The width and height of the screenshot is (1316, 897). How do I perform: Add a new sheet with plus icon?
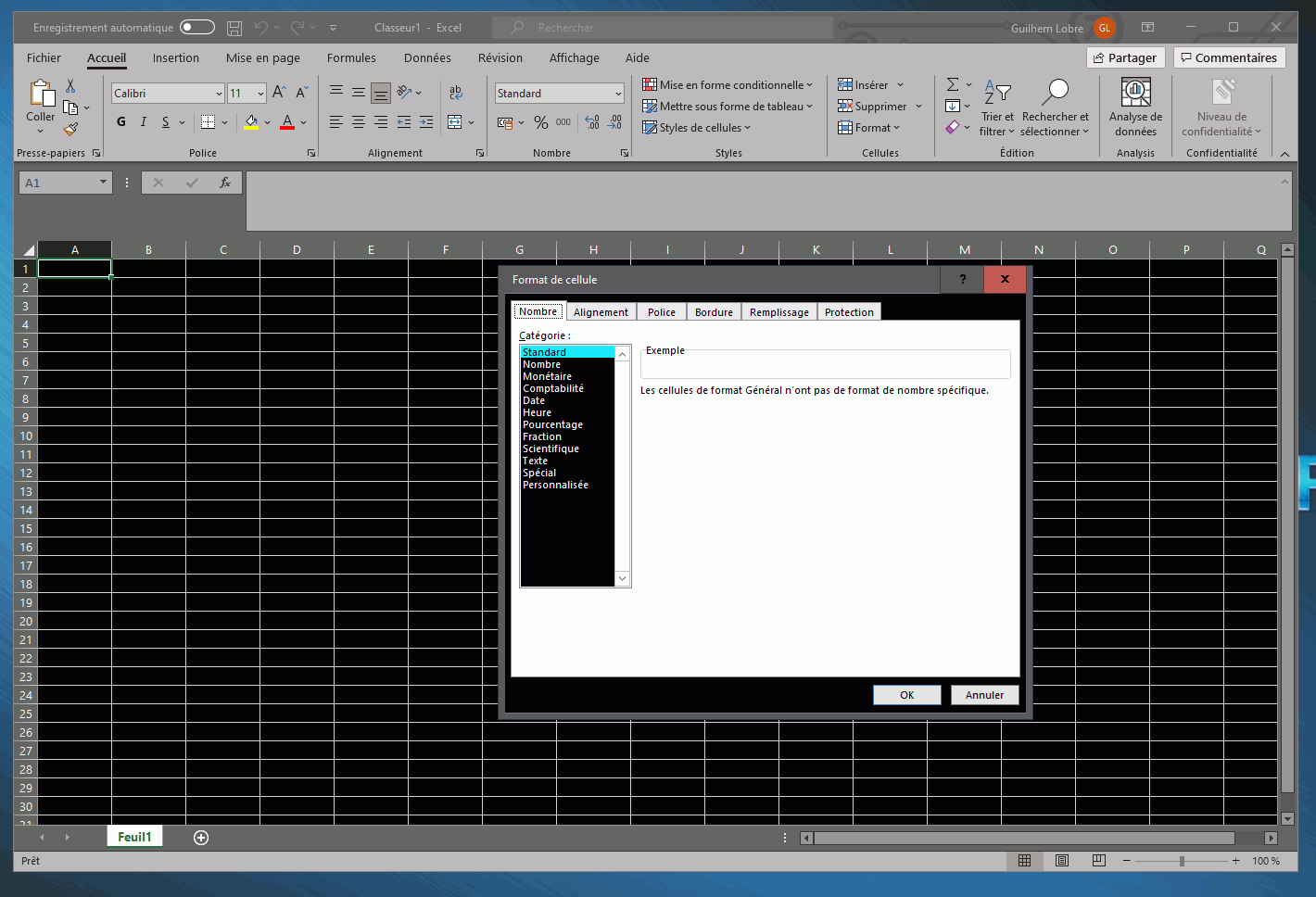201,838
